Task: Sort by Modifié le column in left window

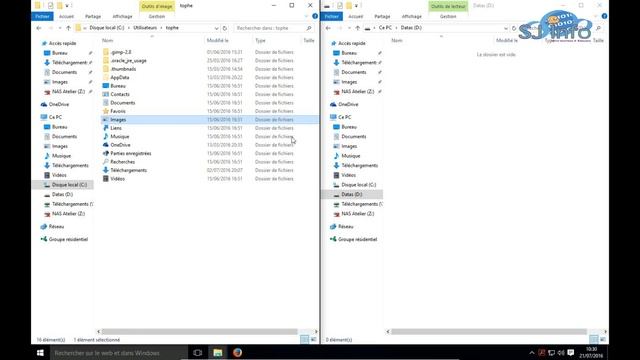Action: tap(218, 40)
